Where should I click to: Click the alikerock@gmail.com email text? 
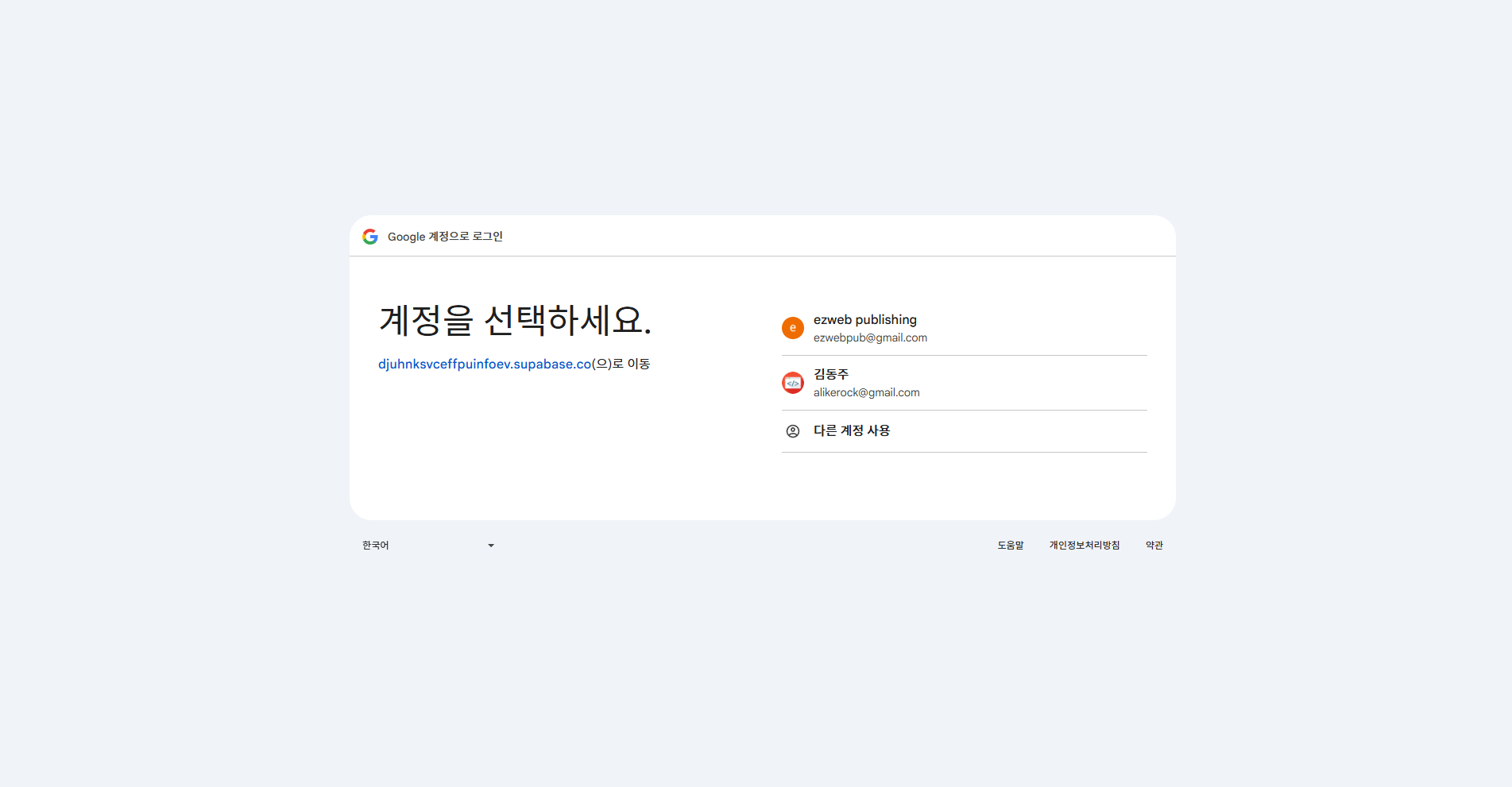(x=866, y=392)
